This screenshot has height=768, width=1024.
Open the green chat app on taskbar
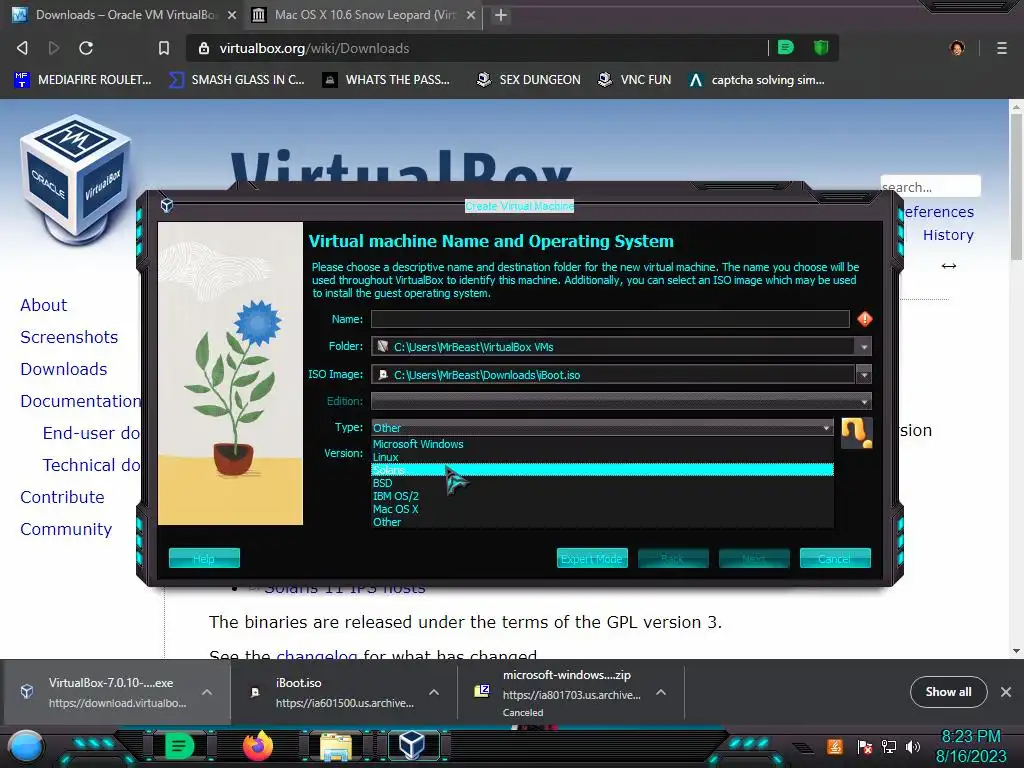179,746
